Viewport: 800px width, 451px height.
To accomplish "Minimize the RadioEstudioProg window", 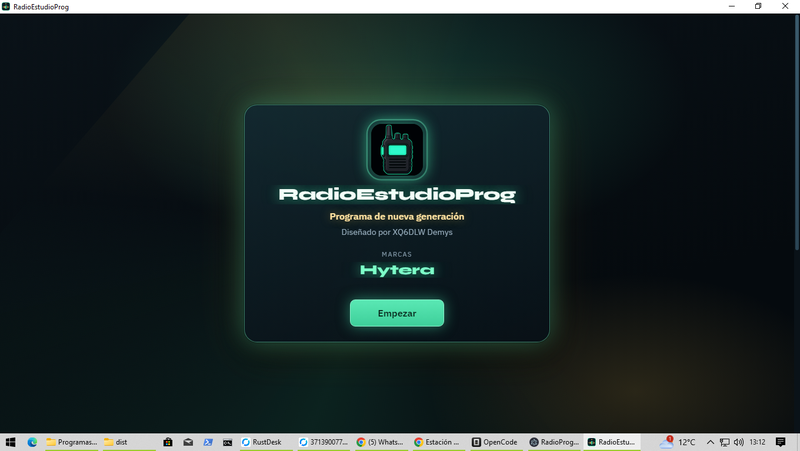I will [732, 6].
